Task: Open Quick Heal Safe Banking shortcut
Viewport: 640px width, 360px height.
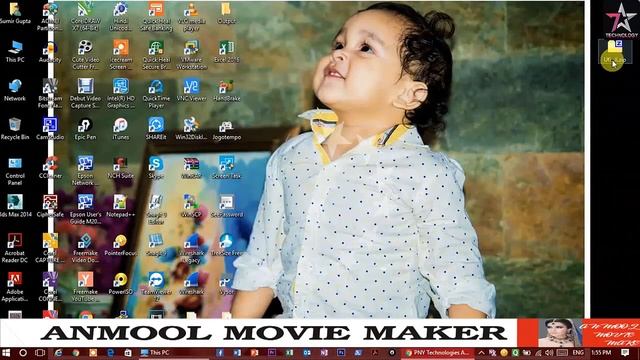Action: (156, 17)
